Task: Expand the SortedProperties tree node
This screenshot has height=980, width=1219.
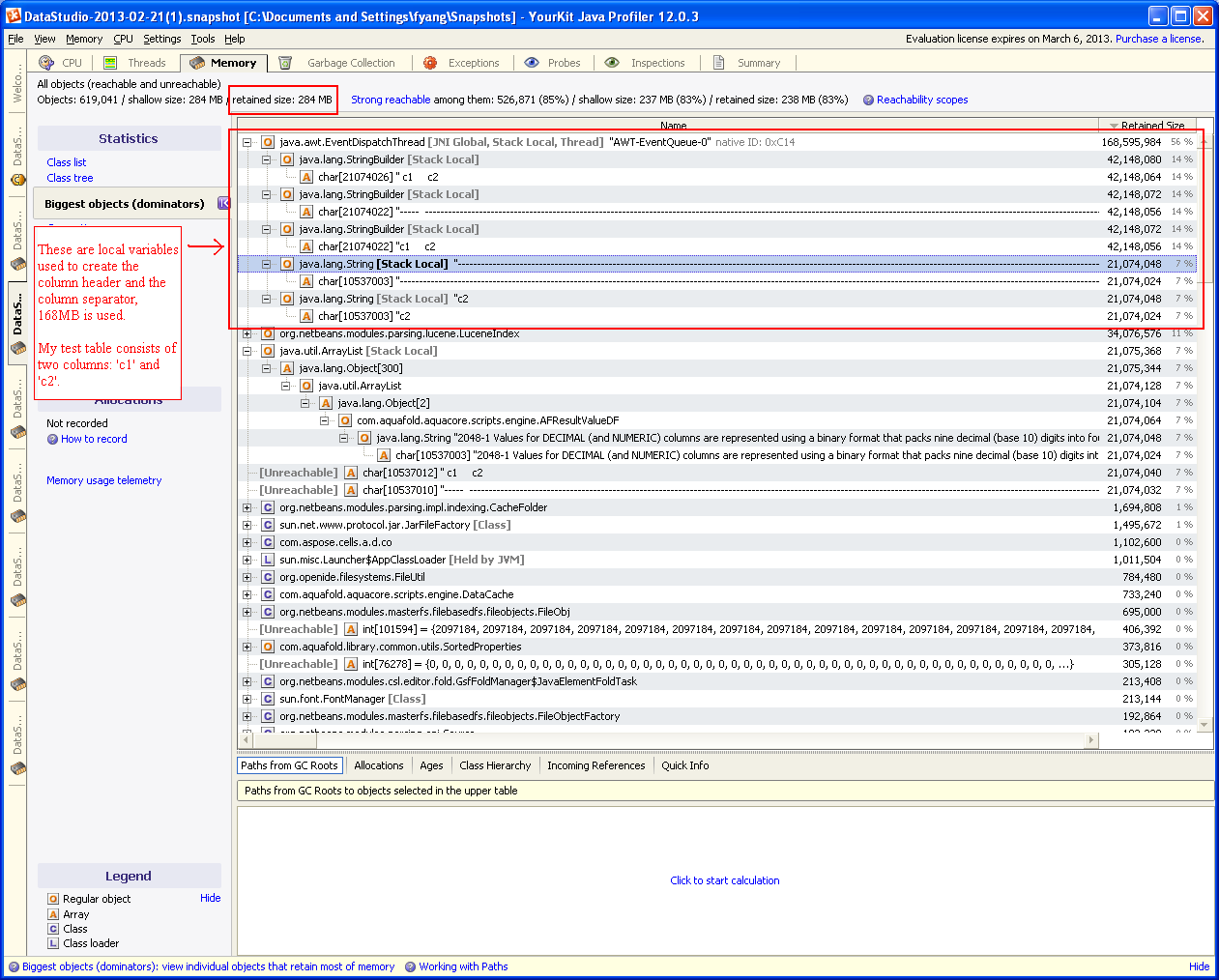Action: [x=247, y=647]
